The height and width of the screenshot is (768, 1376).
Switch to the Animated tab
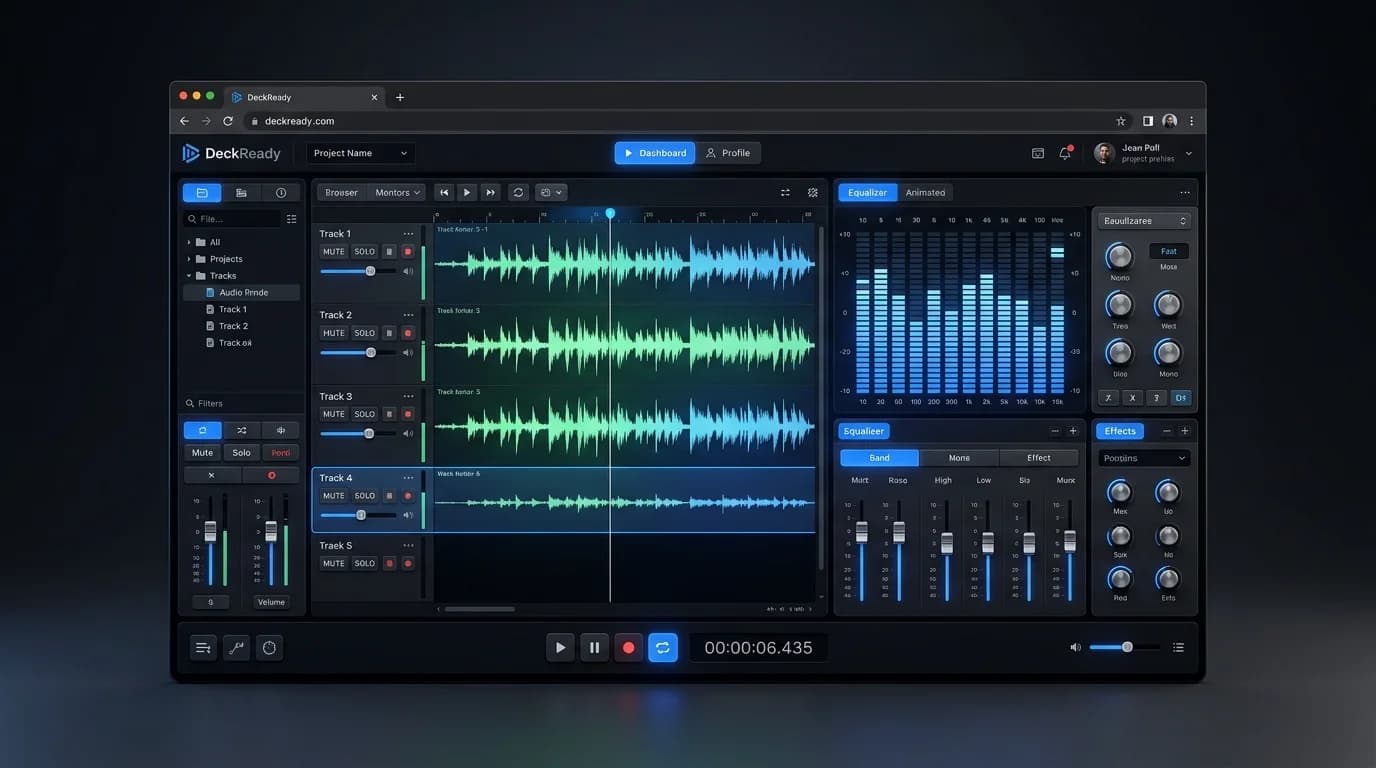pyautogui.click(x=925, y=192)
